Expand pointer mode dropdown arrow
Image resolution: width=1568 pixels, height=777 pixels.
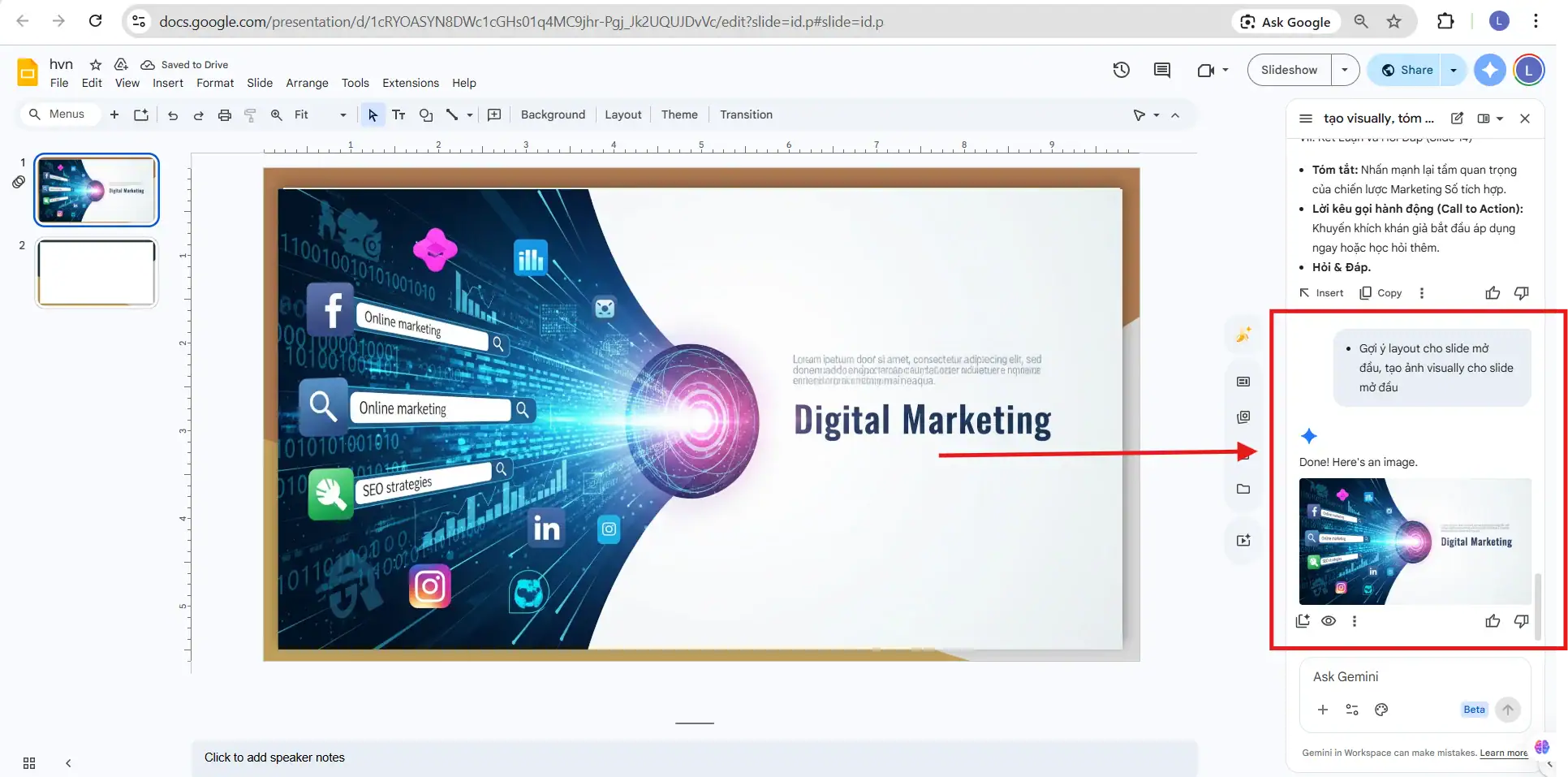pyautogui.click(x=1157, y=115)
